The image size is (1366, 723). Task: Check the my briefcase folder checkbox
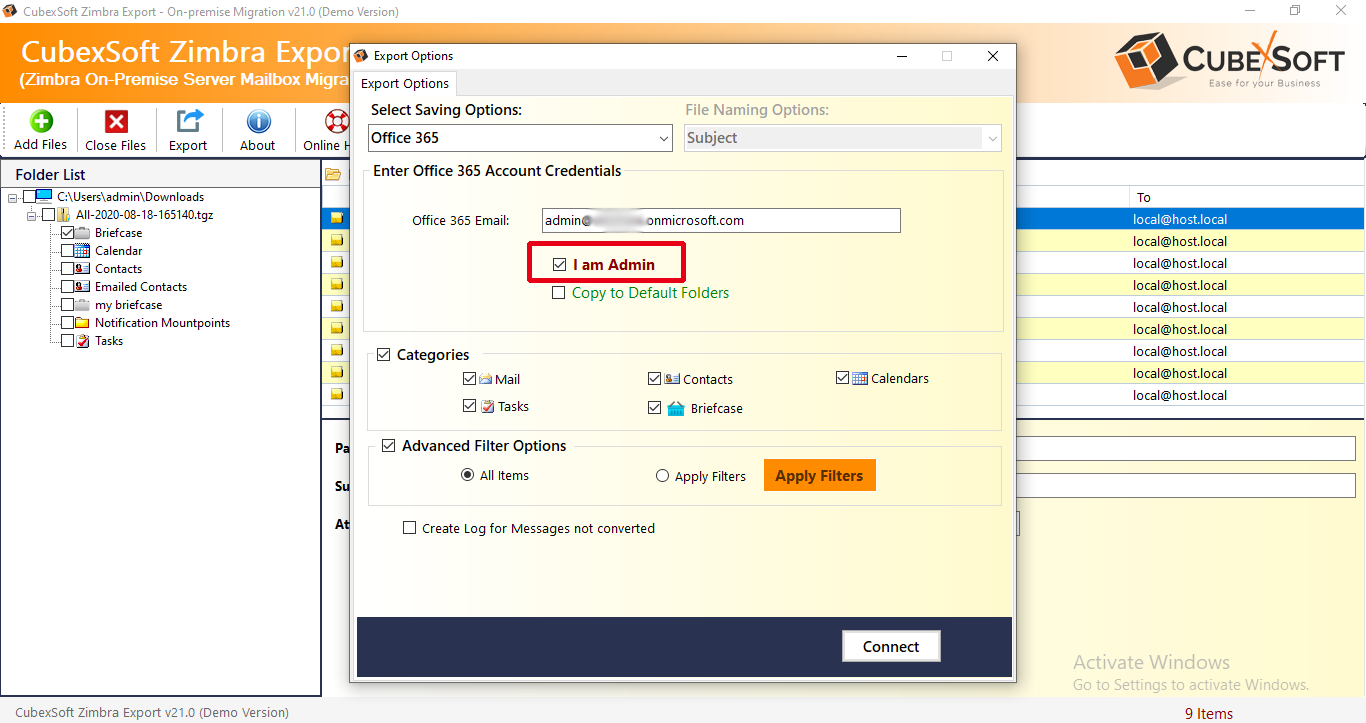click(68, 305)
